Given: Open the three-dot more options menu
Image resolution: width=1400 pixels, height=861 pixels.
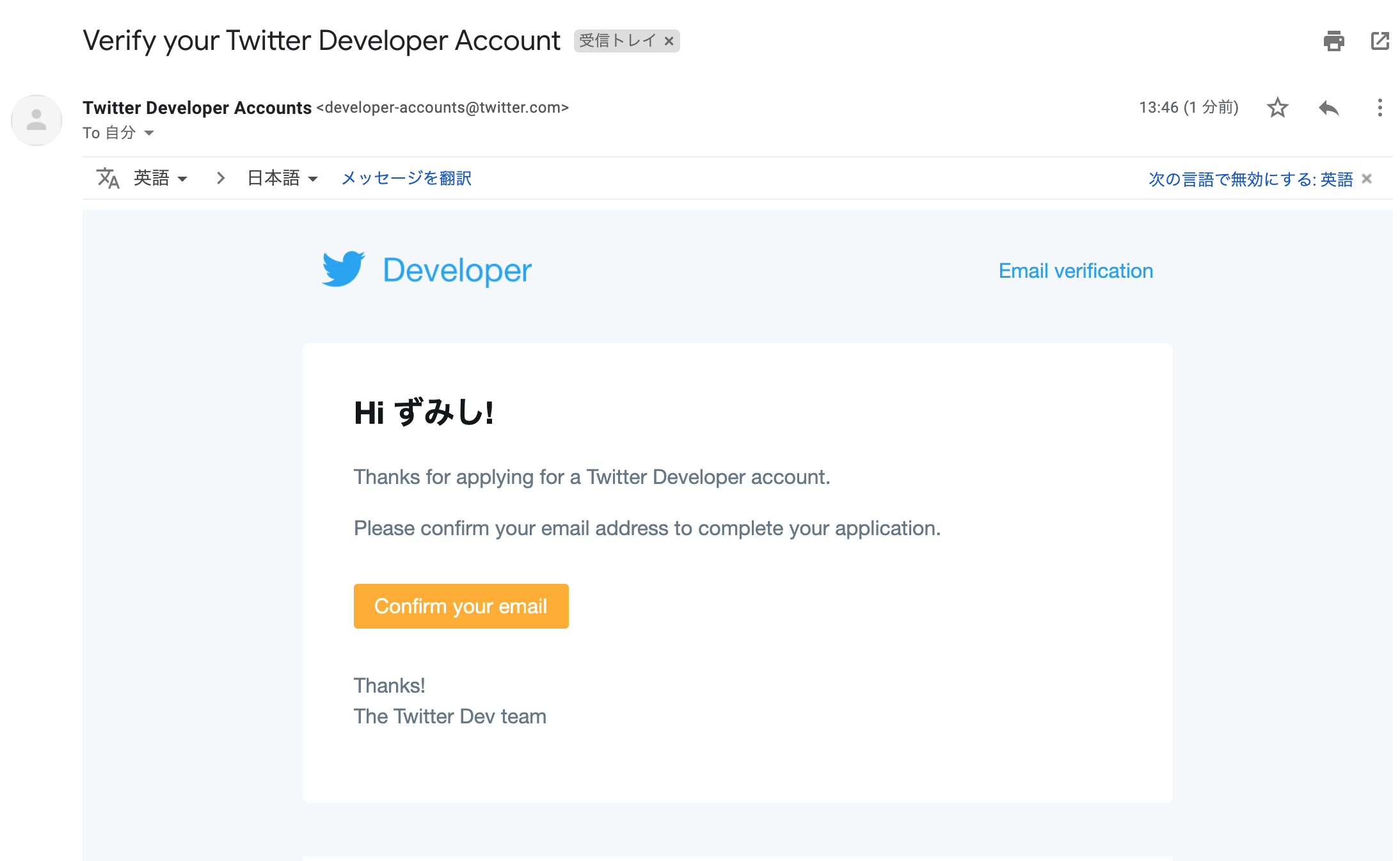Looking at the screenshot, I should click(1380, 108).
